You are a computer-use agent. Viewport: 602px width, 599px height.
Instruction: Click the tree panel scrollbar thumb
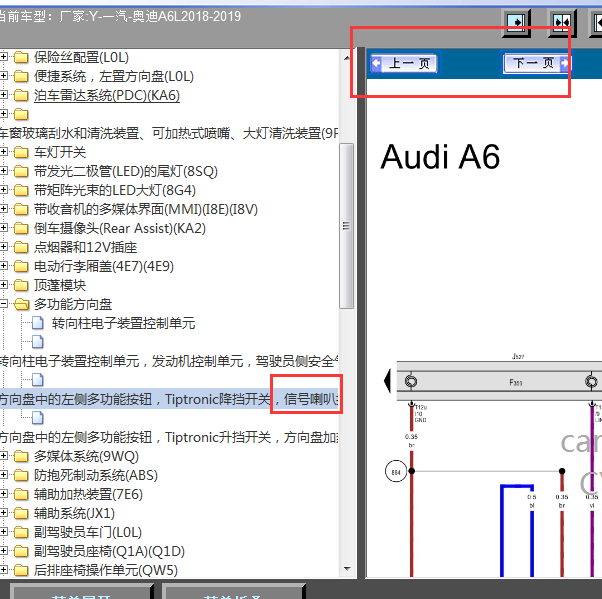pyautogui.click(x=347, y=226)
